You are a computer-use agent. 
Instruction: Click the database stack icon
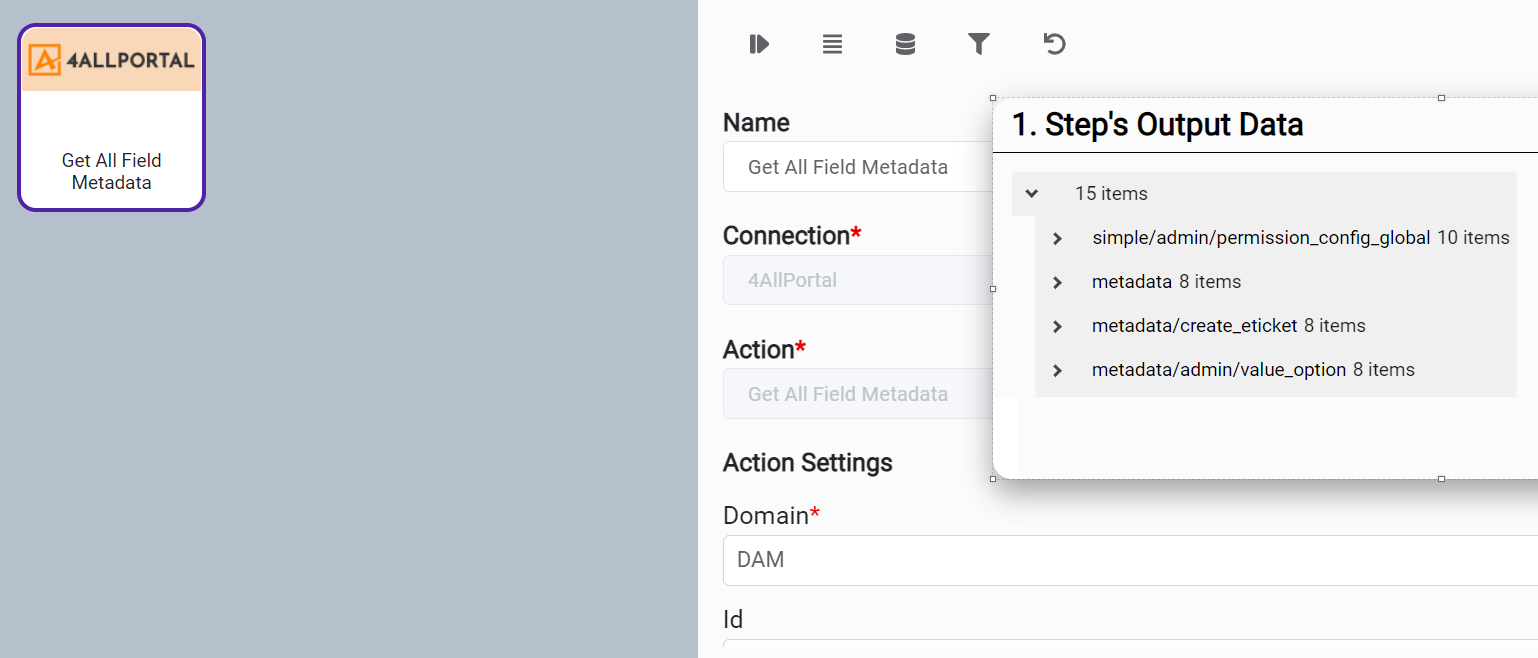pos(905,44)
